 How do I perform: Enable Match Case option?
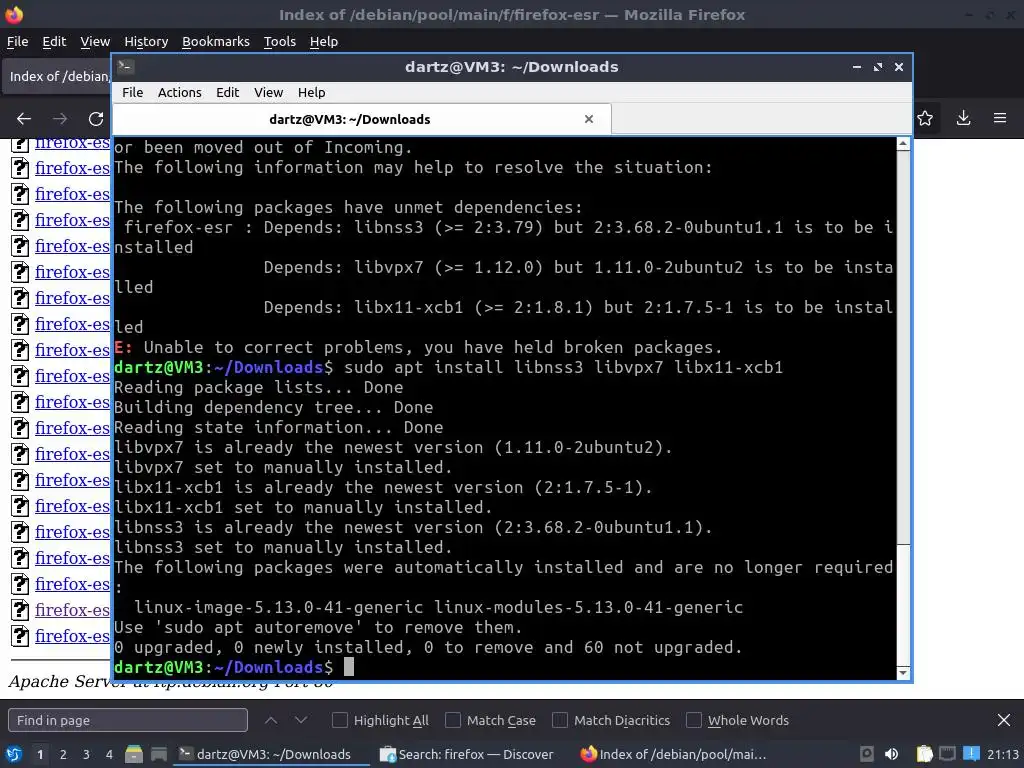click(453, 720)
